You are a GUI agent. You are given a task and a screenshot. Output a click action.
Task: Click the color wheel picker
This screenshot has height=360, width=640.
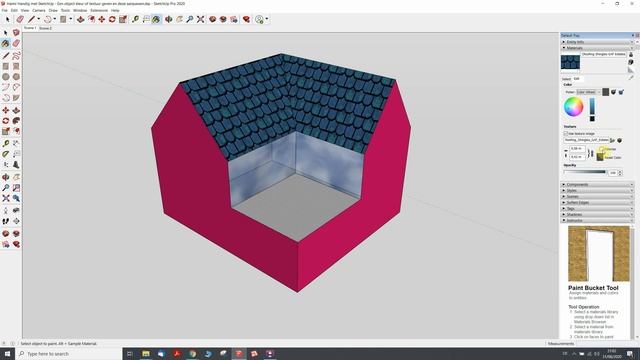pyautogui.click(x=573, y=107)
